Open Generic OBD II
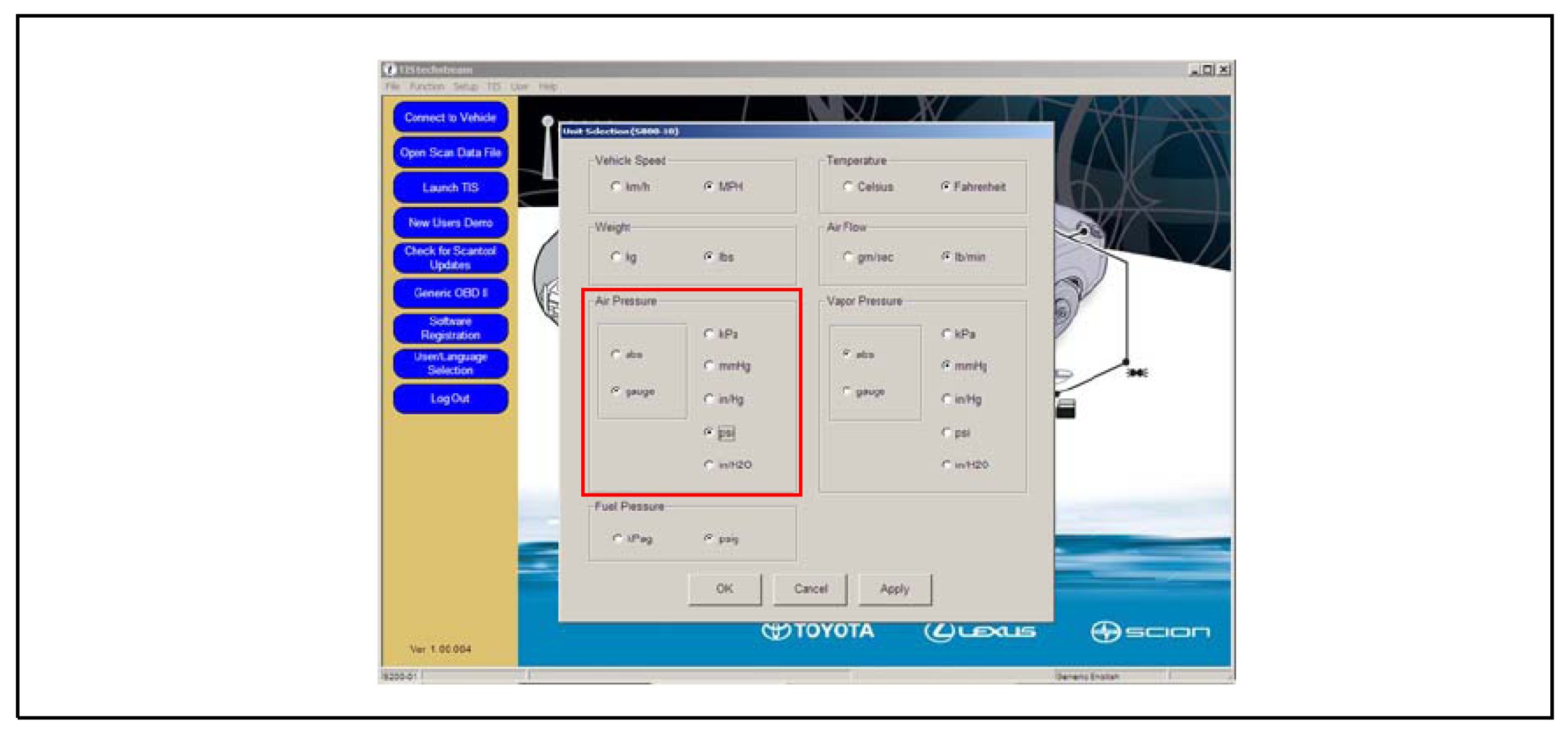This screenshot has width=1568, height=737. tap(450, 293)
